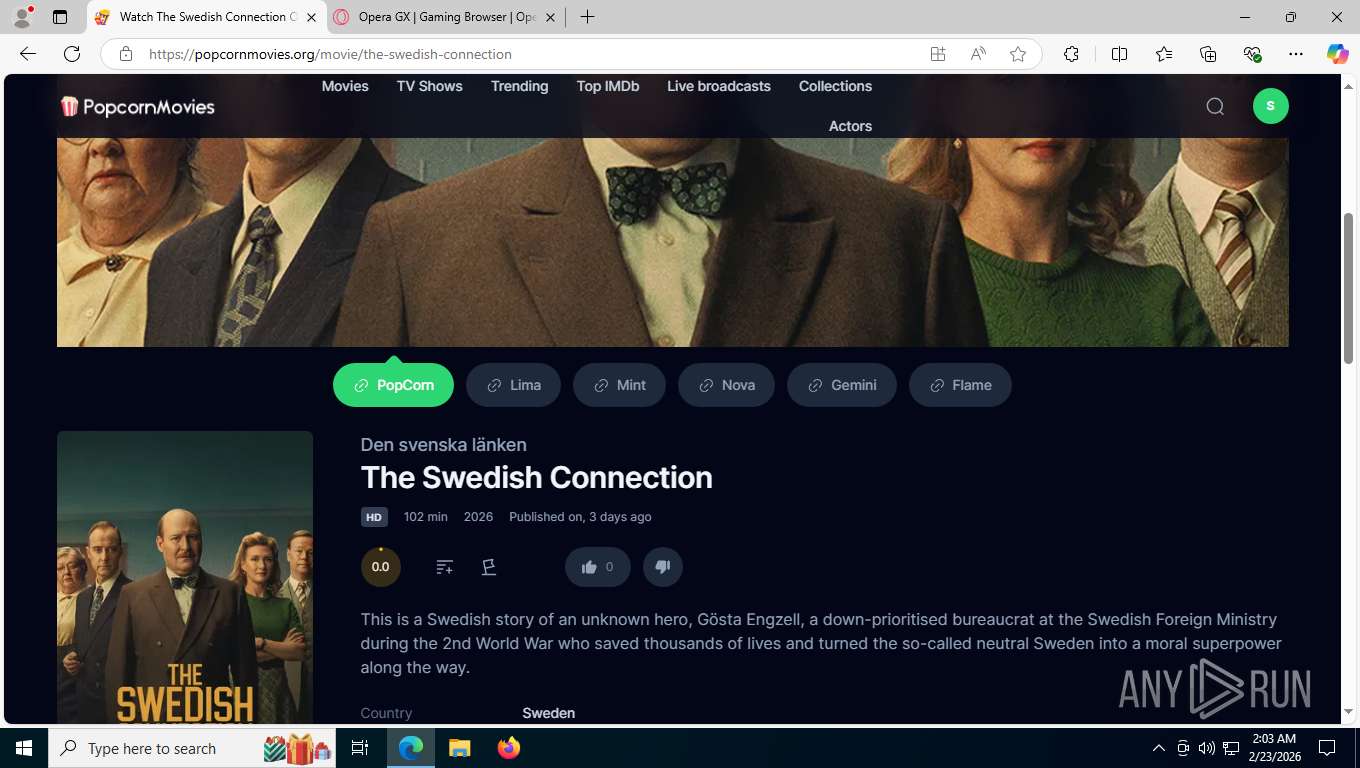Open the Tab actions menu icon
The height and width of the screenshot is (768, 1360).
click(60, 17)
